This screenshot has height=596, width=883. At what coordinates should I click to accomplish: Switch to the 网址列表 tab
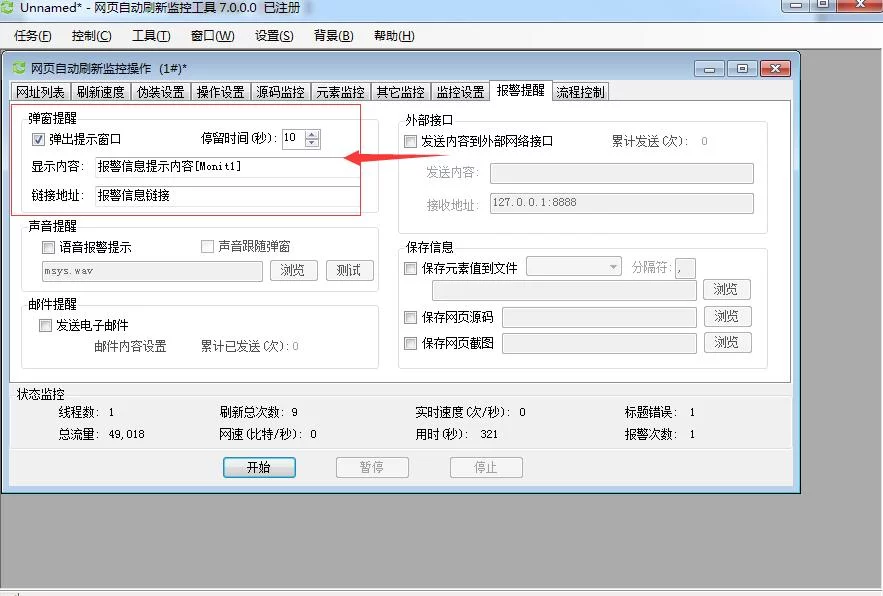[40, 92]
